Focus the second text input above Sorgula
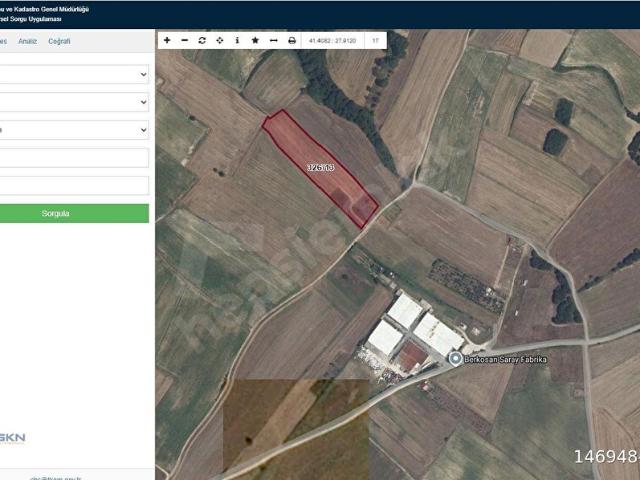The width and height of the screenshot is (640, 480). point(73,186)
